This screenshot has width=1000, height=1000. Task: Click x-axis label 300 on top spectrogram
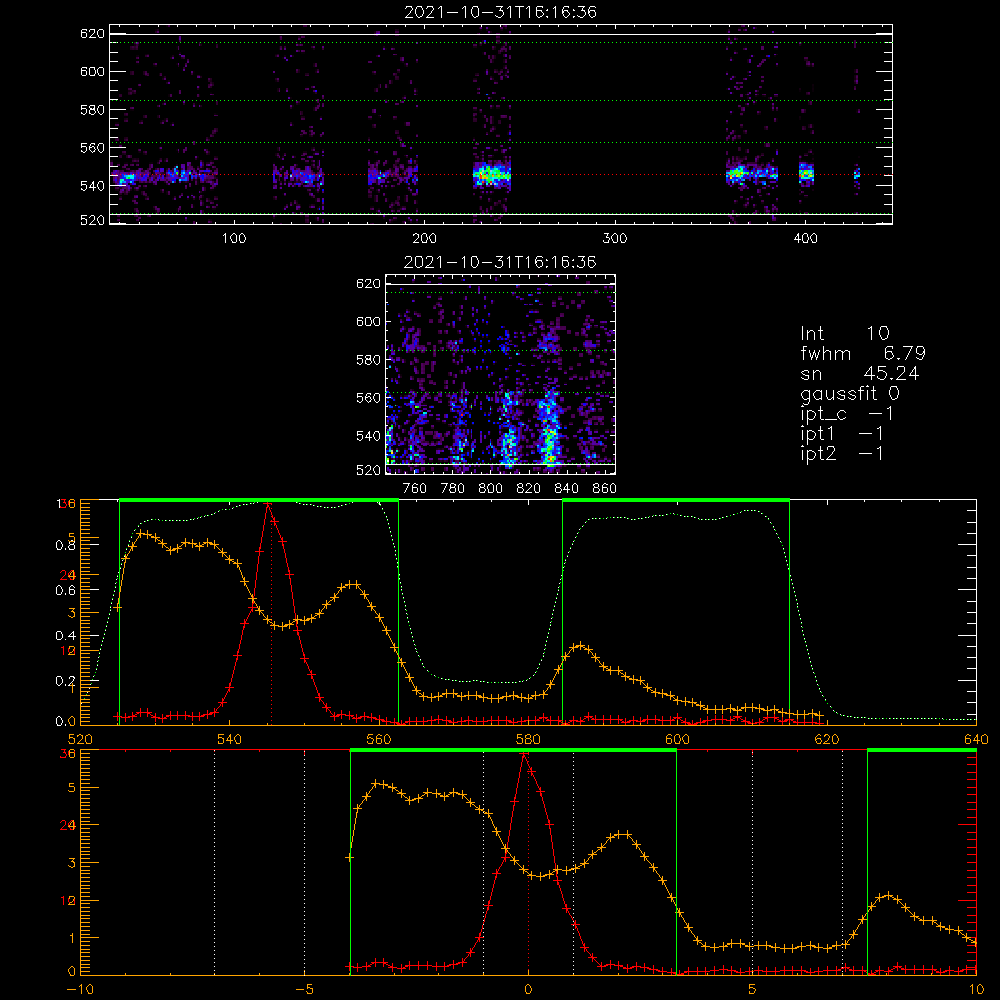point(615,239)
